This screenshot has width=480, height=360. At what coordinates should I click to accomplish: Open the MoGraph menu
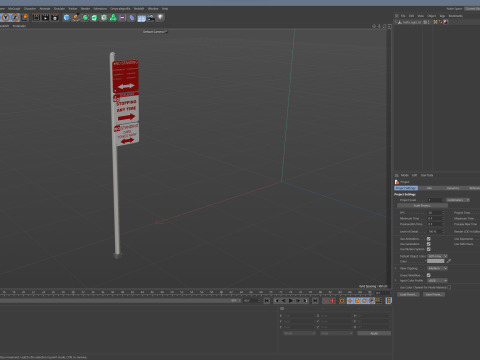pos(14,9)
